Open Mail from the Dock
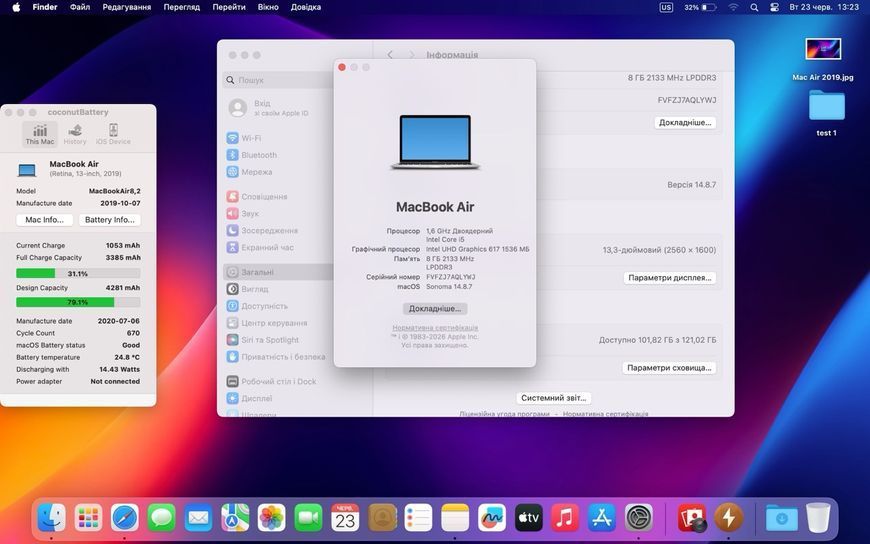 198,518
